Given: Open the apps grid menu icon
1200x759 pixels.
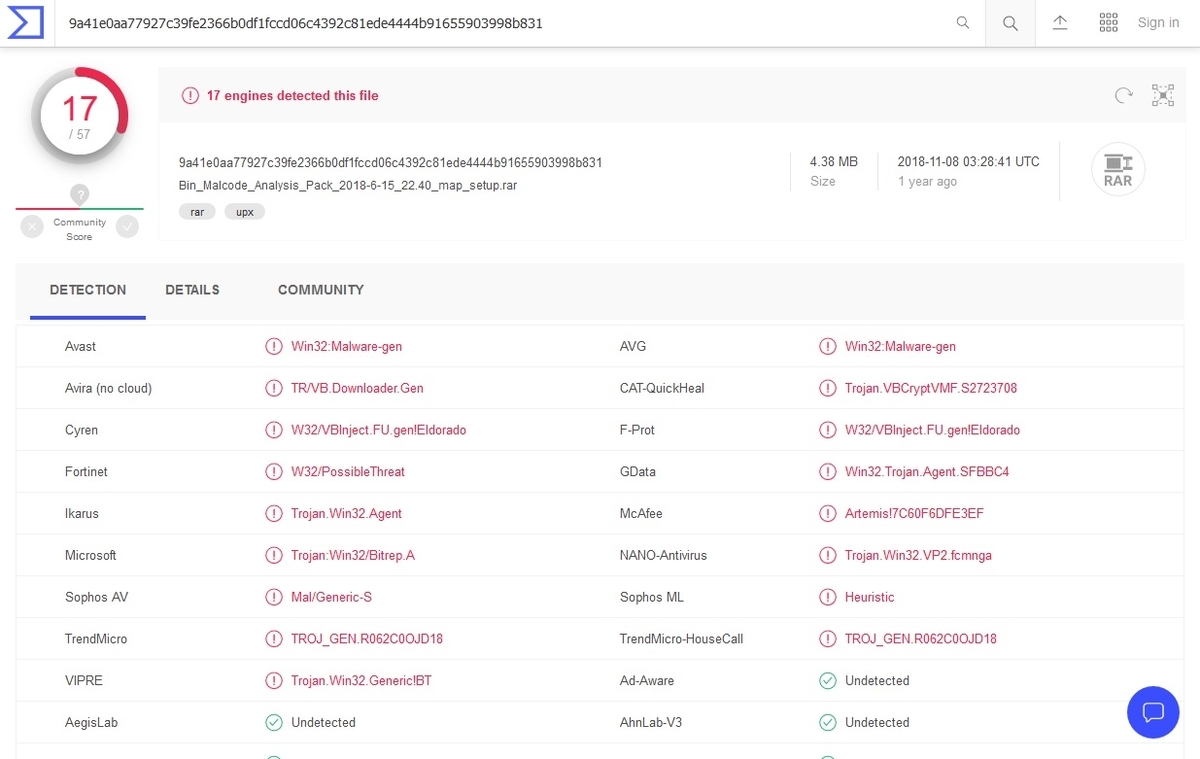Looking at the screenshot, I should [x=1108, y=23].
